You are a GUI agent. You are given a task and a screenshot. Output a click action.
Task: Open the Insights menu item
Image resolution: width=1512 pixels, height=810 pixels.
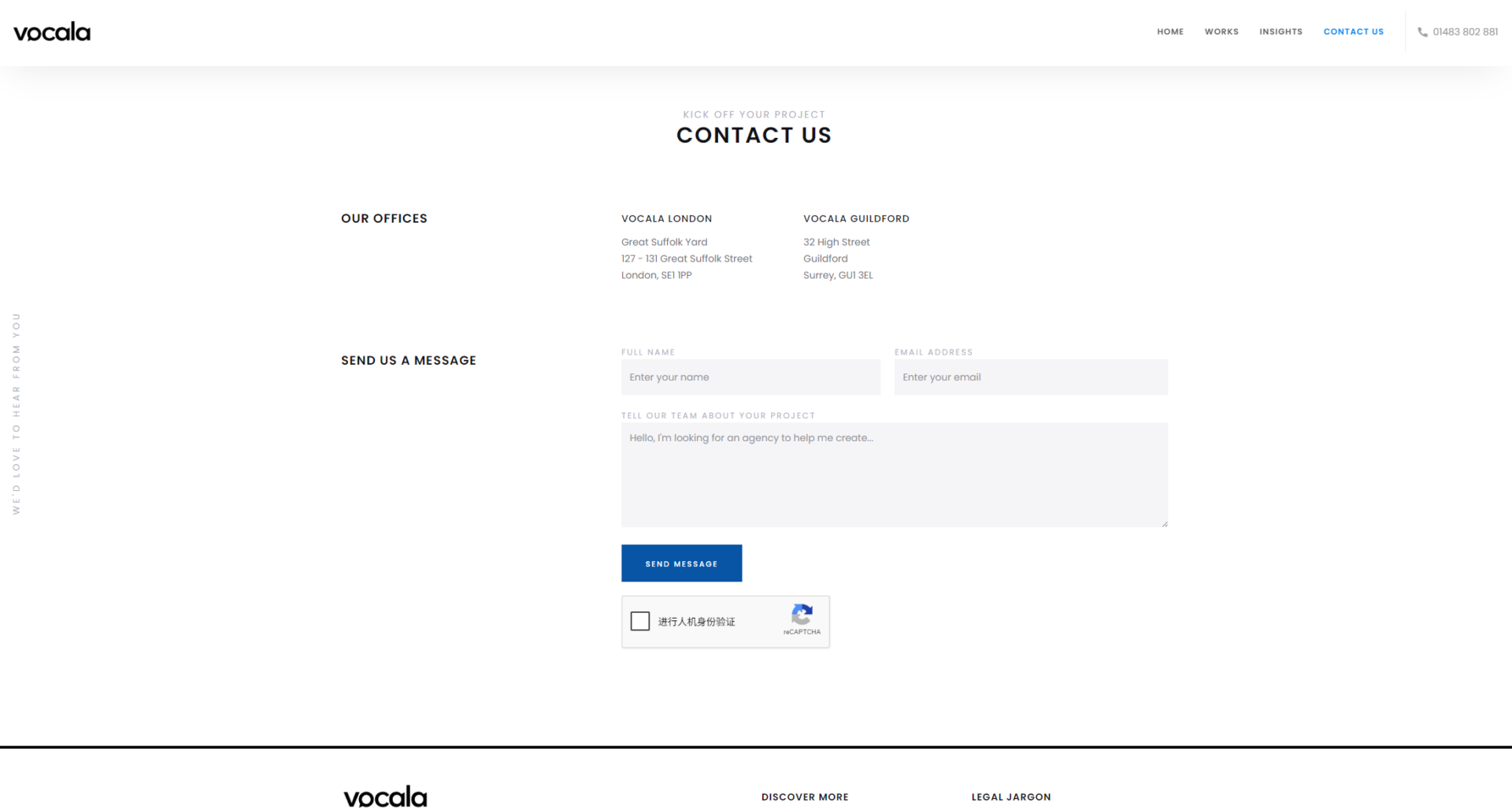point(1280,32)
